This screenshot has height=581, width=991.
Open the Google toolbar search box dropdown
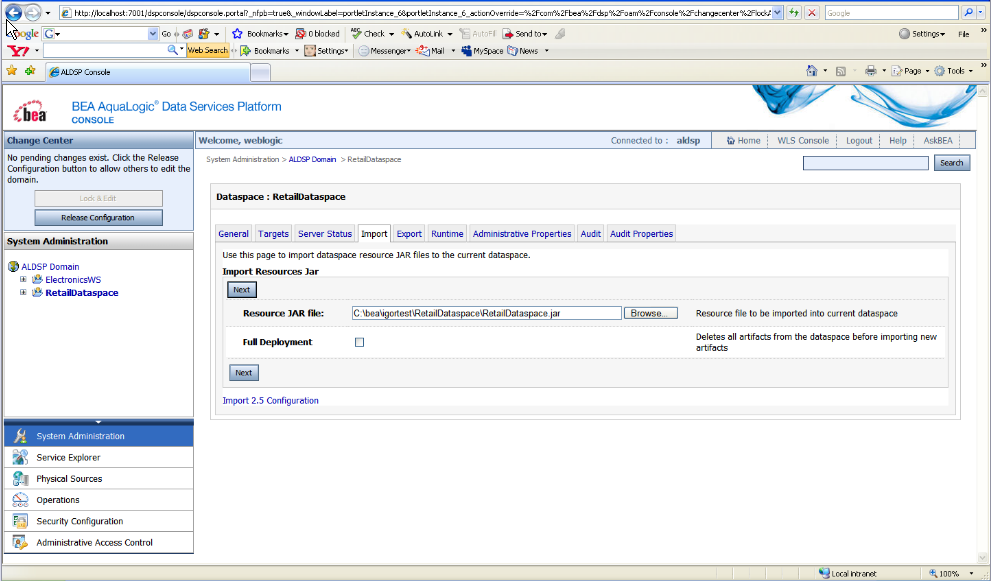153,34
